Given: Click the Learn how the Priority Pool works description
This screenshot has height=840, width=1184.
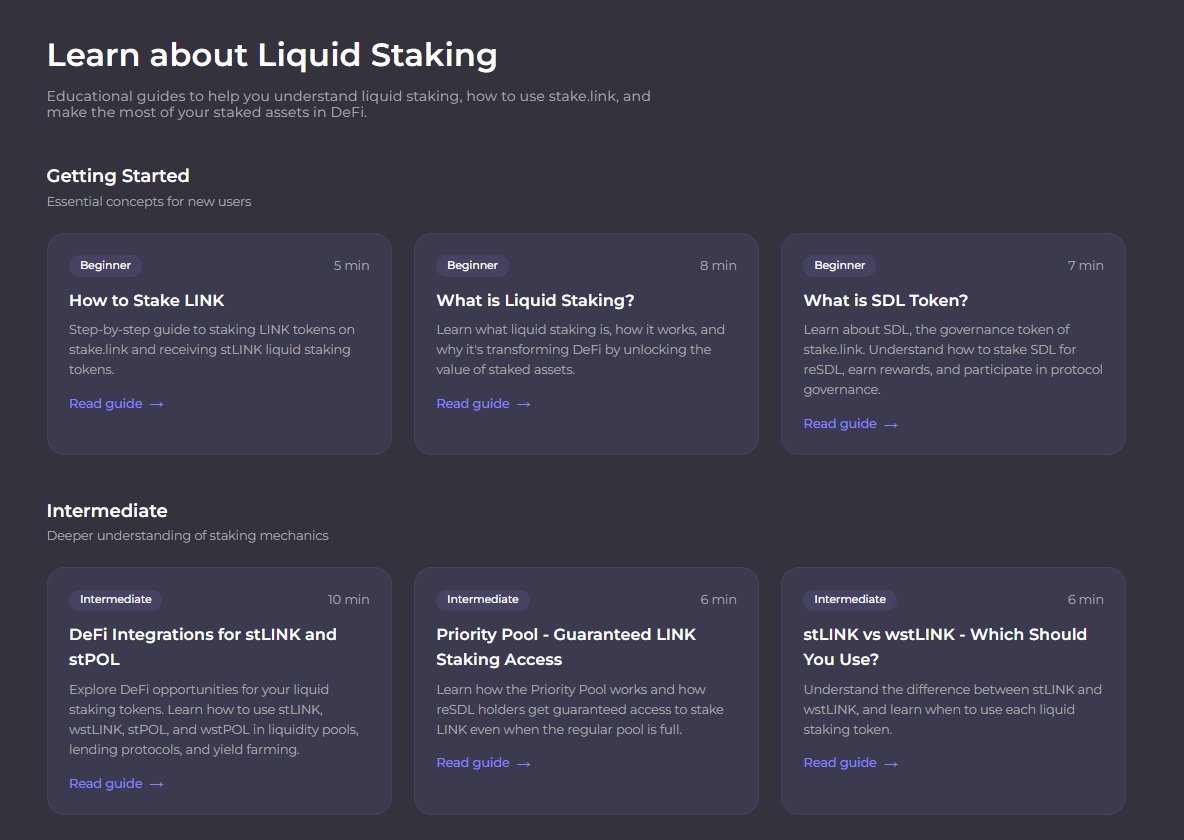Looking at the screenshot, I should [580, 709].
